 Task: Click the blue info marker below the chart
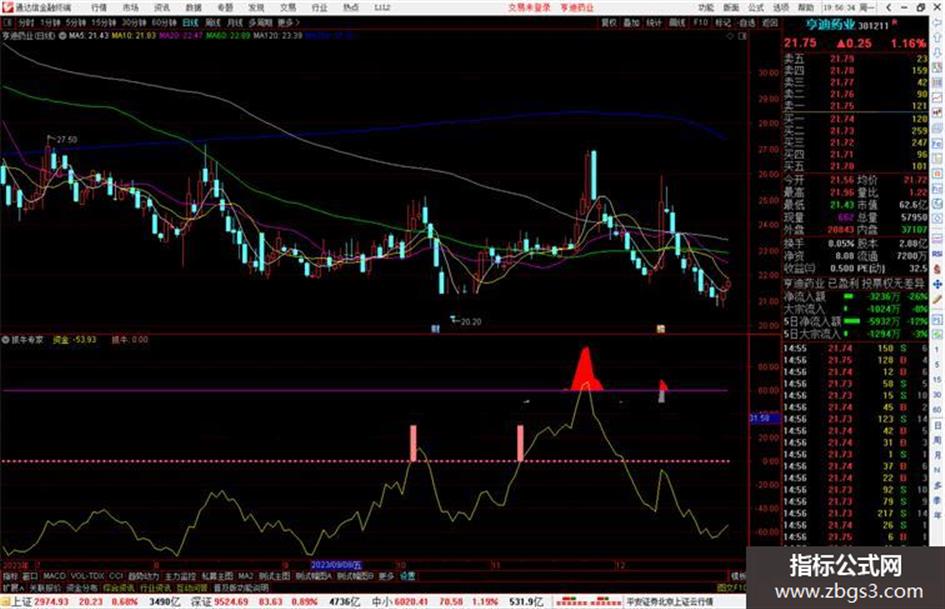tap(435, 329)
